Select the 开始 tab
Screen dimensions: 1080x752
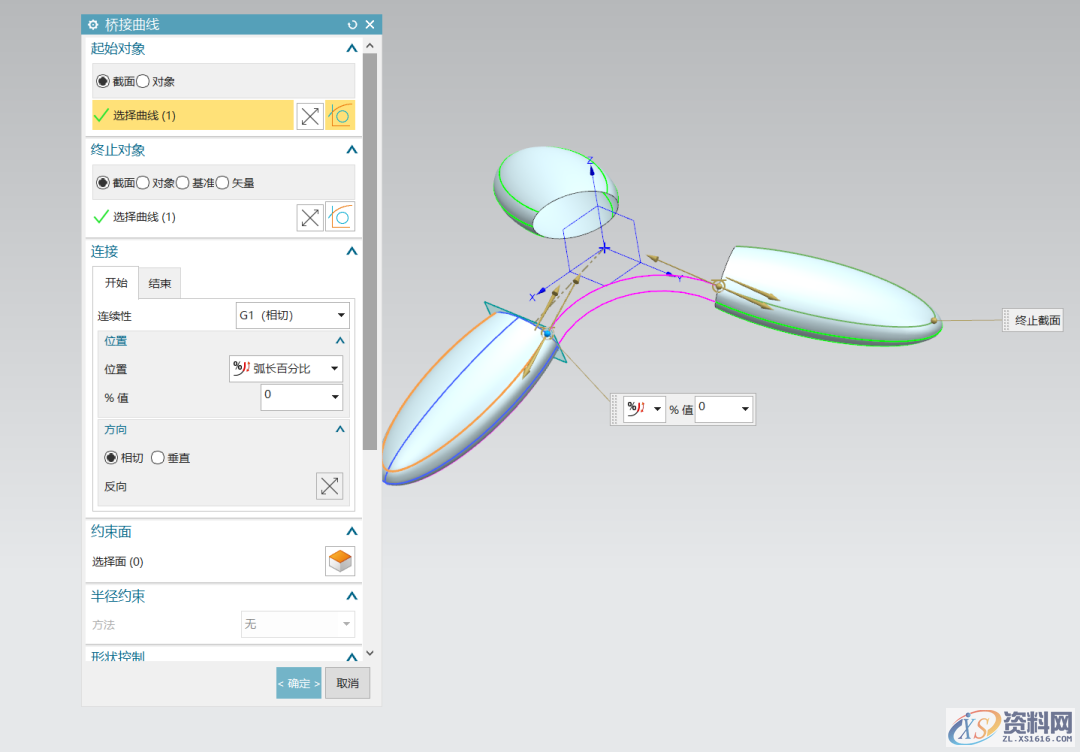tap(116, 283)
